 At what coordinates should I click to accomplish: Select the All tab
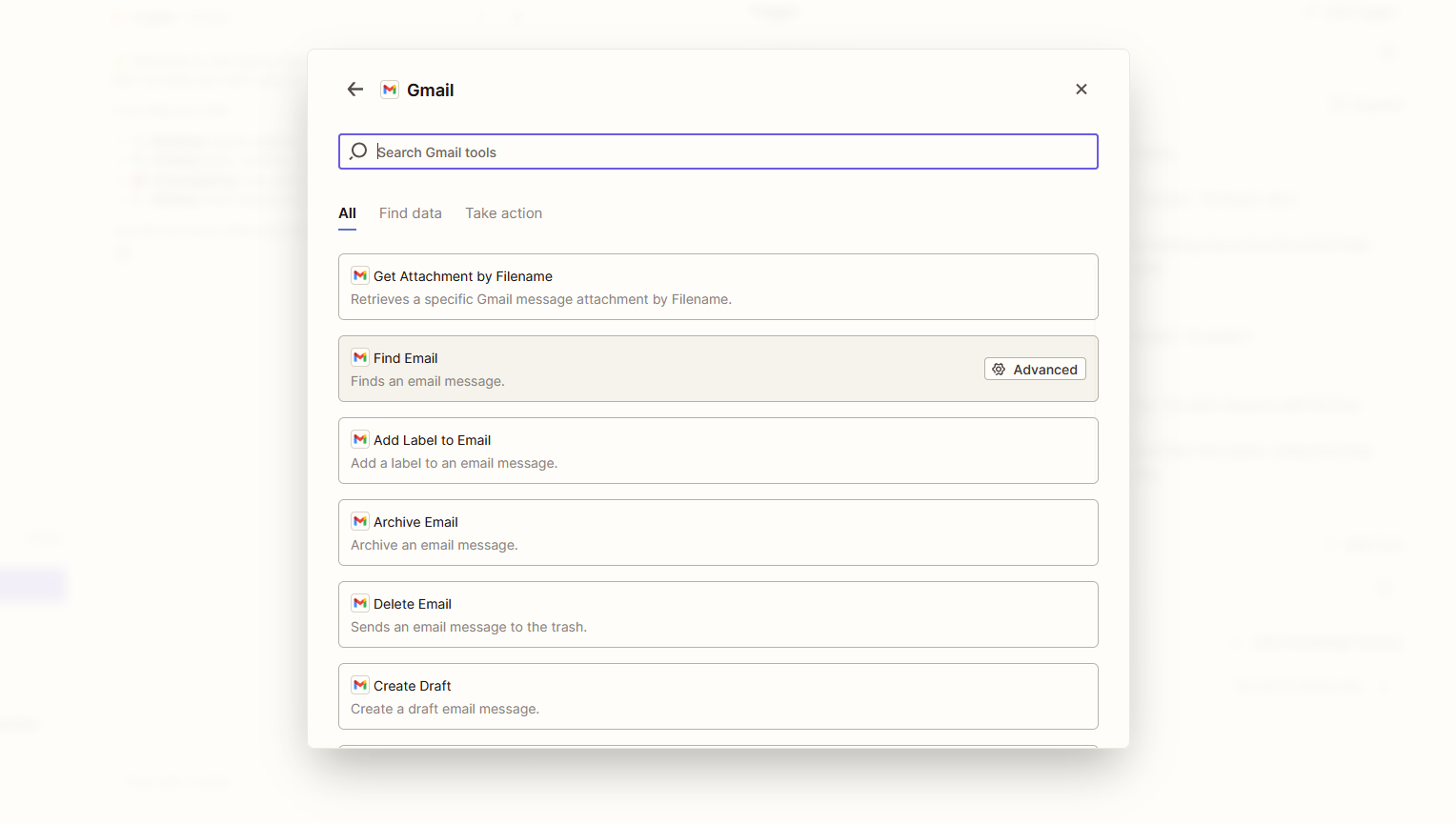coord(347,212)
